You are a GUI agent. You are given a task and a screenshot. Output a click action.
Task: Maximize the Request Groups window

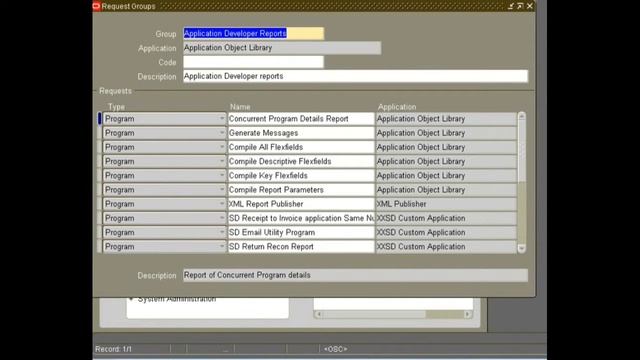point(520,6)
